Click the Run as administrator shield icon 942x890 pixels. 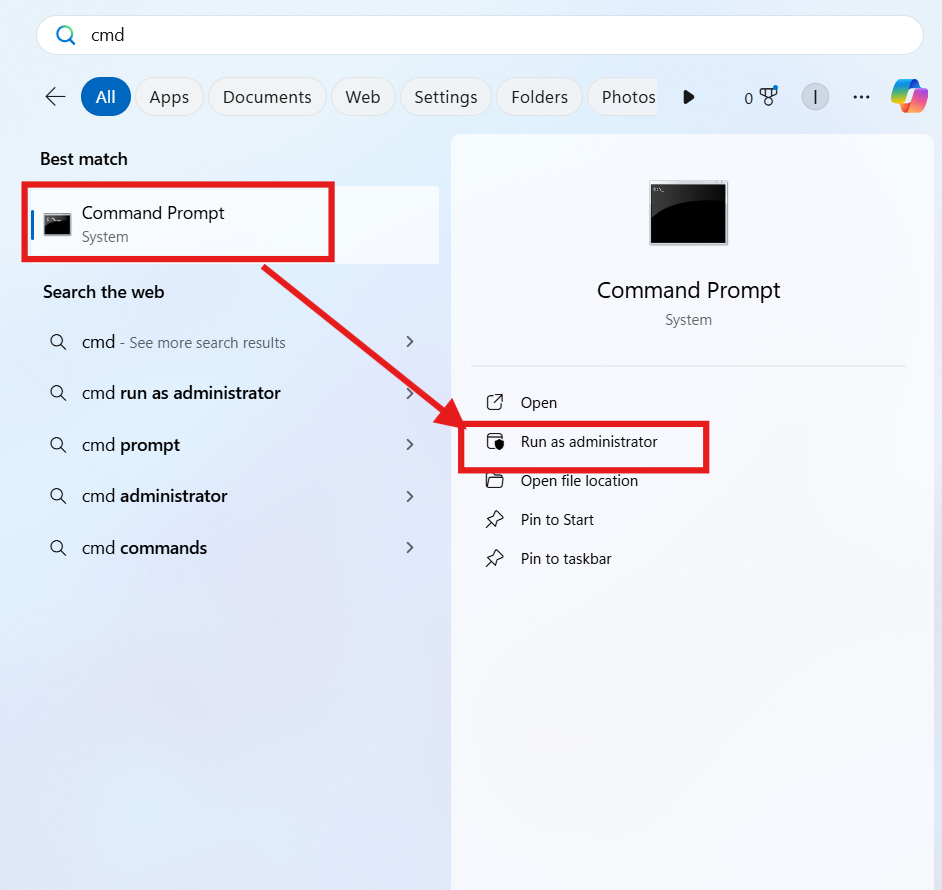pos(495,442)
